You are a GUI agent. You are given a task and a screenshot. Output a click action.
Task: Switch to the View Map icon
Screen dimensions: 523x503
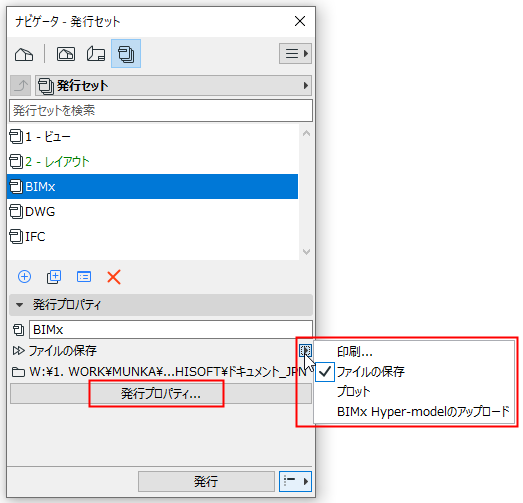pyautogui.click(x=66, y=54)
